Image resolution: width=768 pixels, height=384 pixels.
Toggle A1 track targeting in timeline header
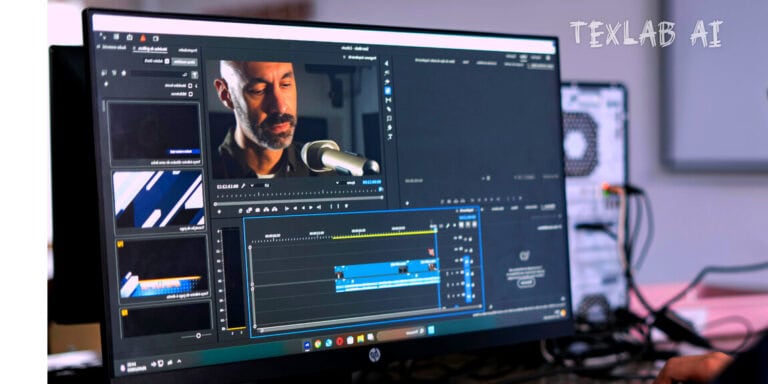pos(468,273)
